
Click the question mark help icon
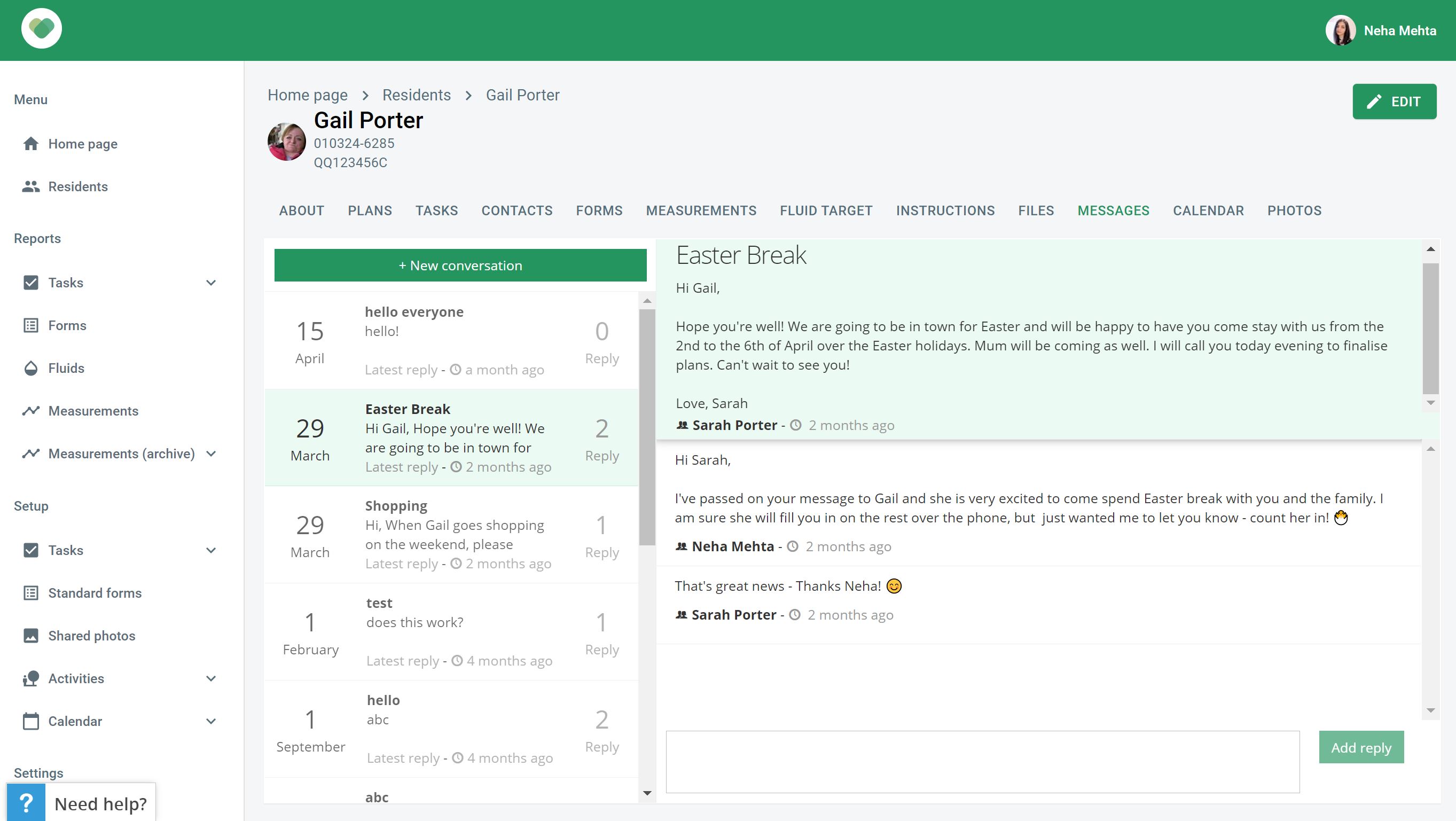26,803
